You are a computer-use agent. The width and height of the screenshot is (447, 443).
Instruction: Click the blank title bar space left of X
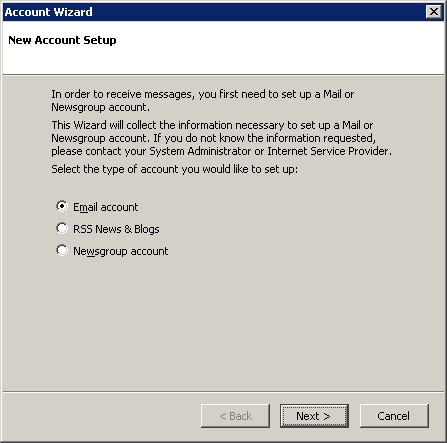click(x=260, y=12)
